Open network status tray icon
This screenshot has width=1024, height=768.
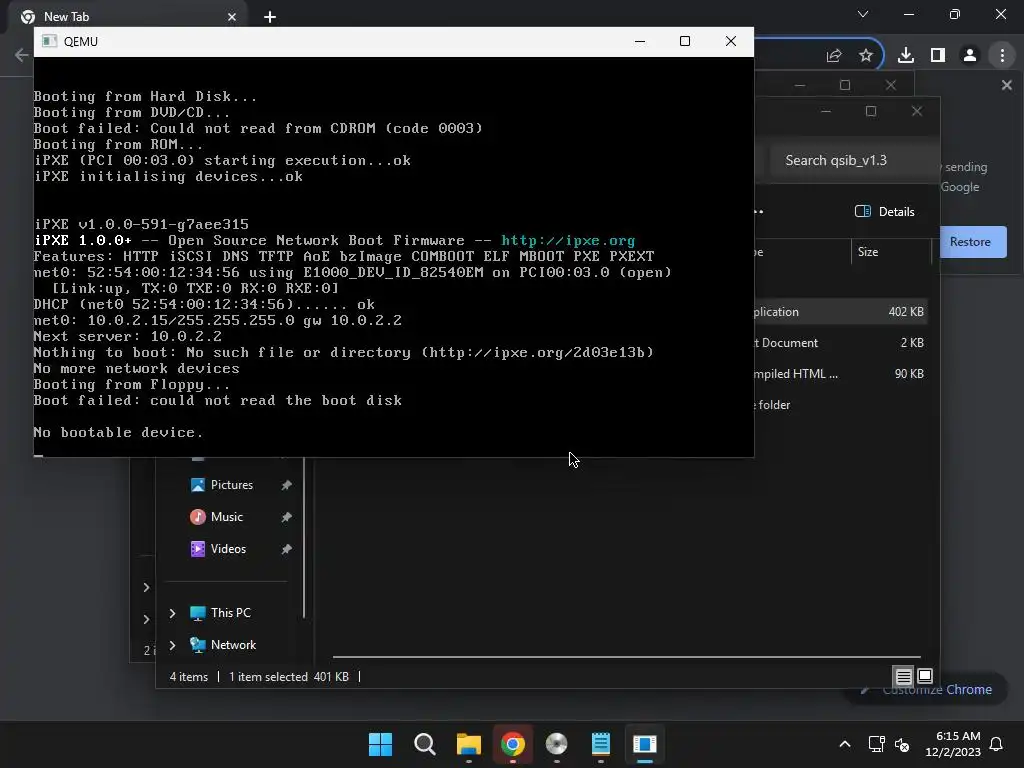coord(876,744)
